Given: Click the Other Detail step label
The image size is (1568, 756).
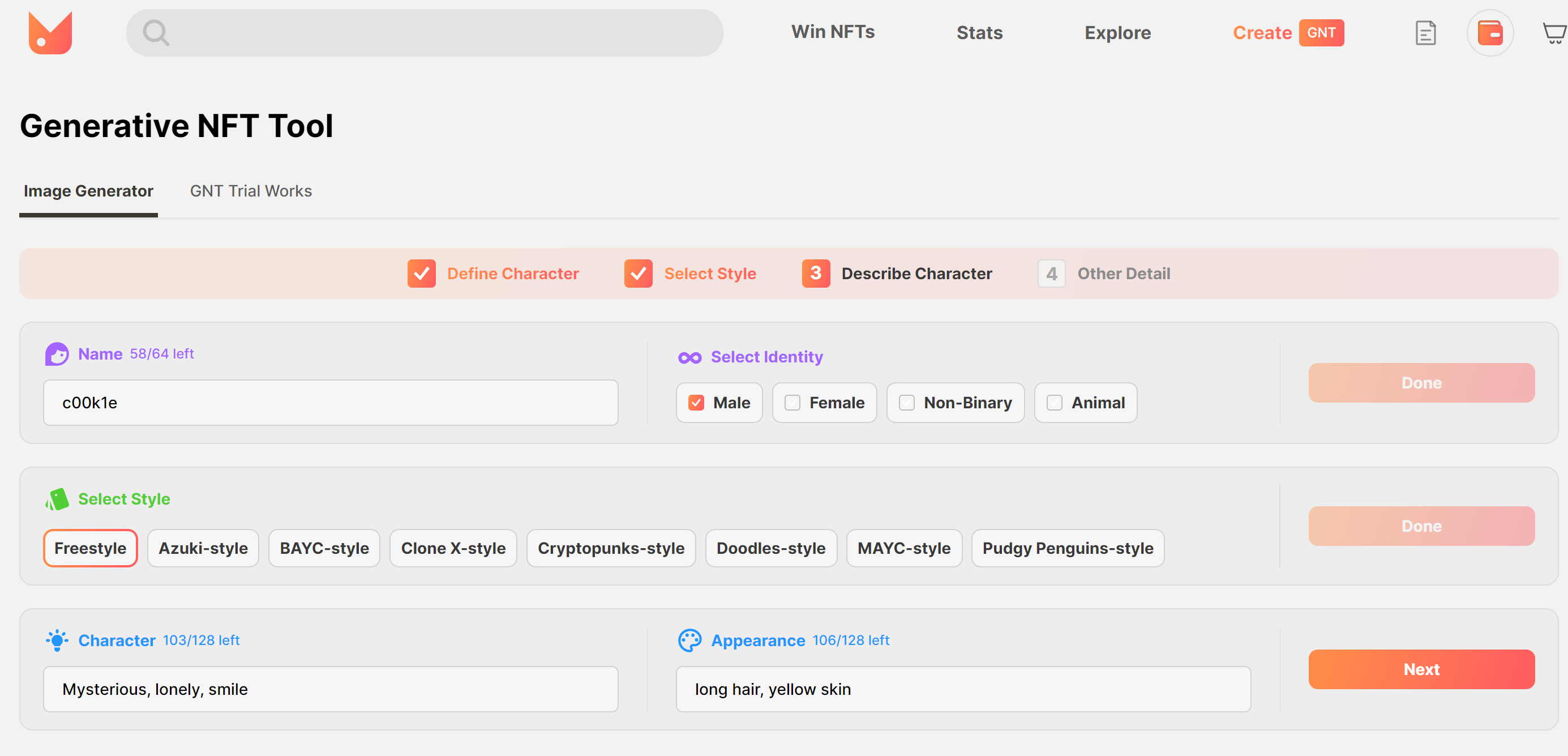Looking at the screenshot, I should pyautogui.click(x=1124, y=274).
